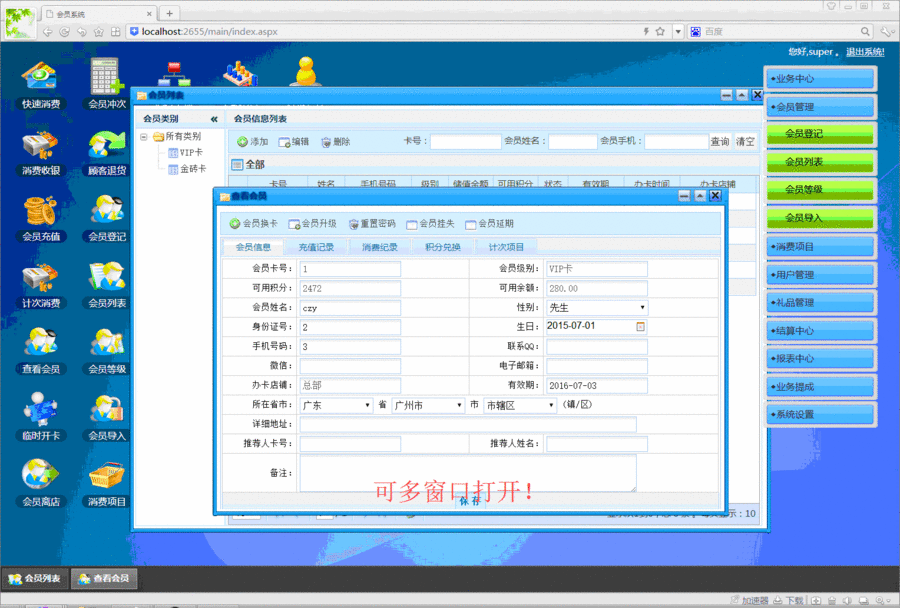Open the 会员列表 desktop icon
This screenshot has width=900, height=608.
tap(107, 285)
